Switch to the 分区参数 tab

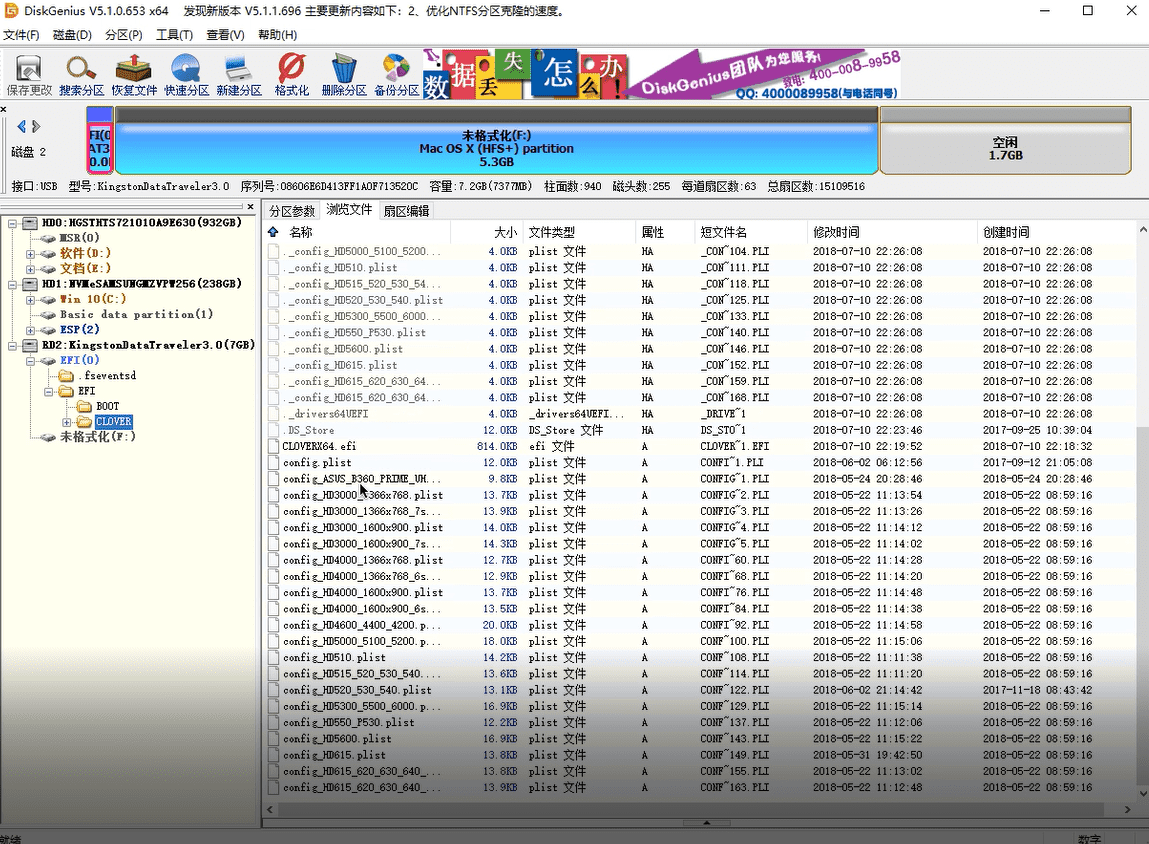click(x=291, y=210)
